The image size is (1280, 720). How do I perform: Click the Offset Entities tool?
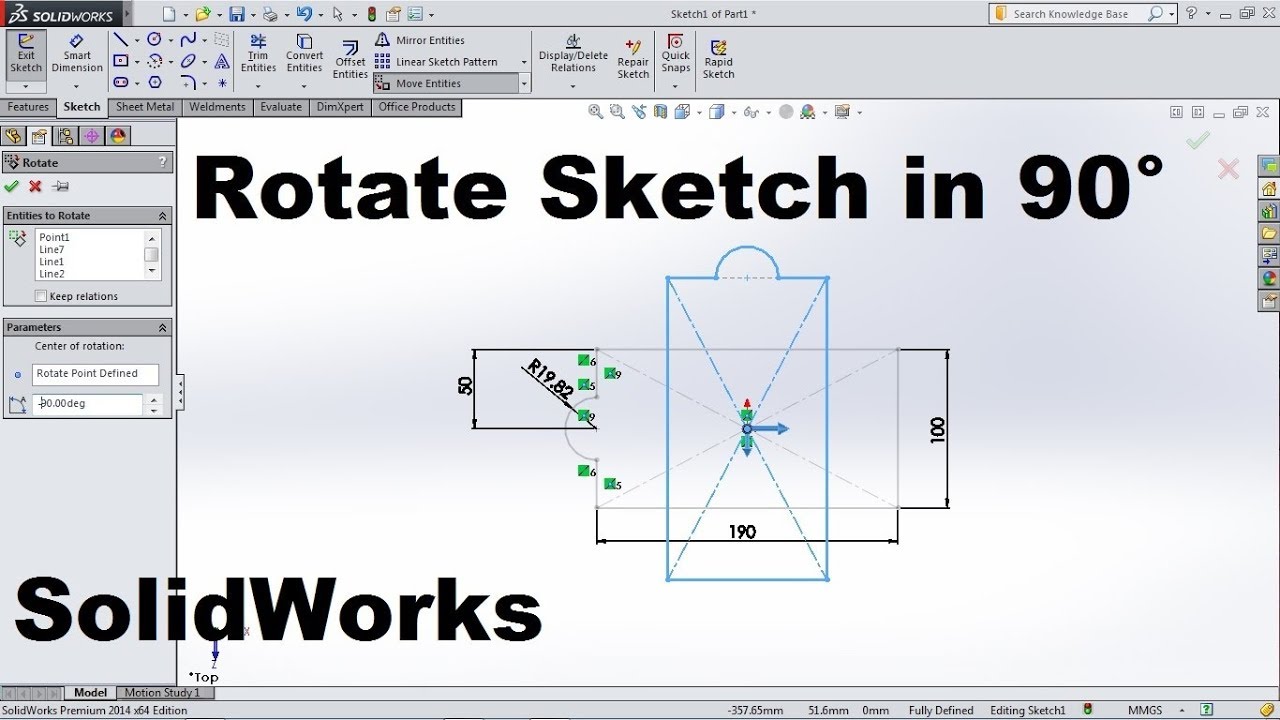click(350, 60)
